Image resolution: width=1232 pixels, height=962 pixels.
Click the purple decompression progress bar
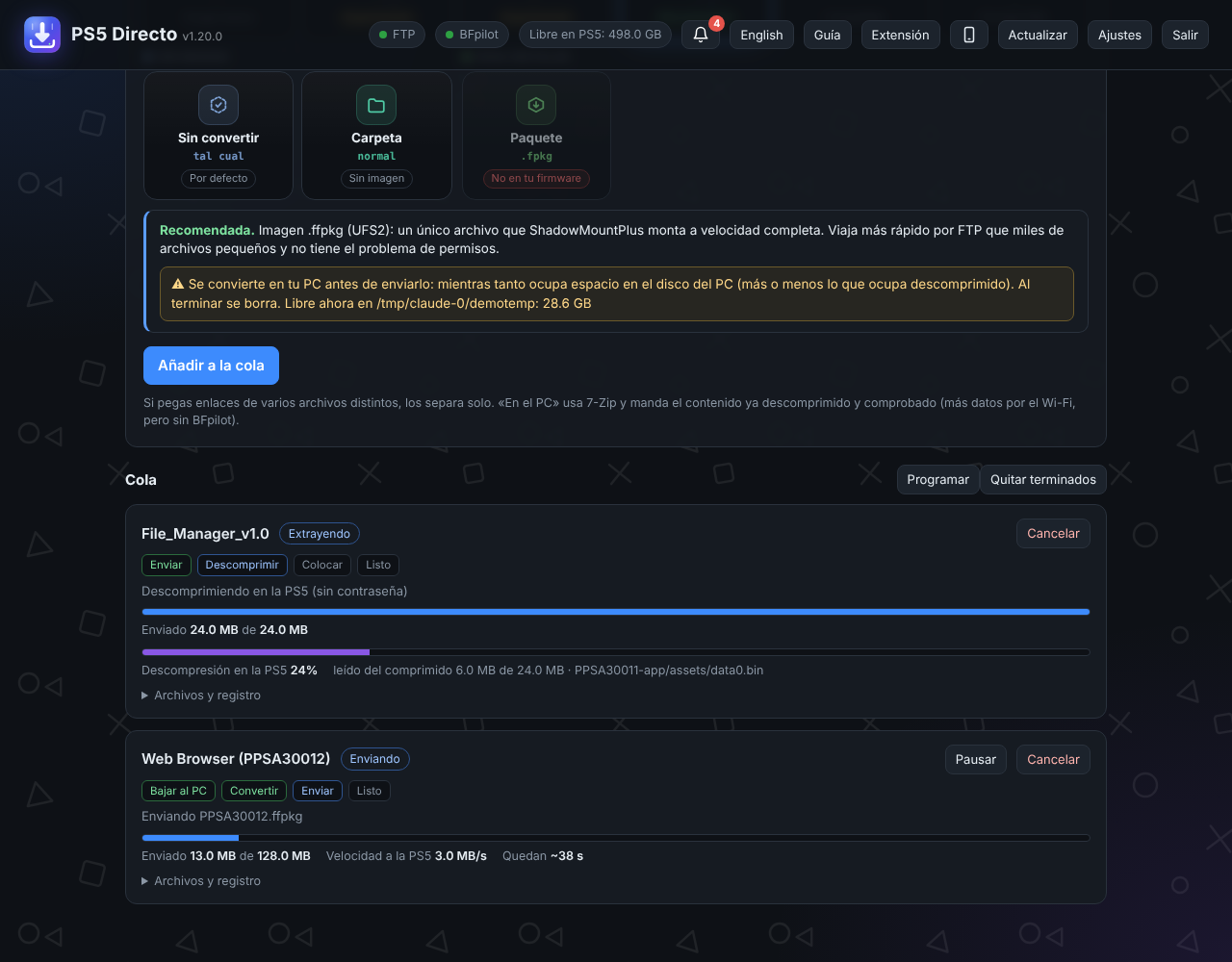[616, 652]
